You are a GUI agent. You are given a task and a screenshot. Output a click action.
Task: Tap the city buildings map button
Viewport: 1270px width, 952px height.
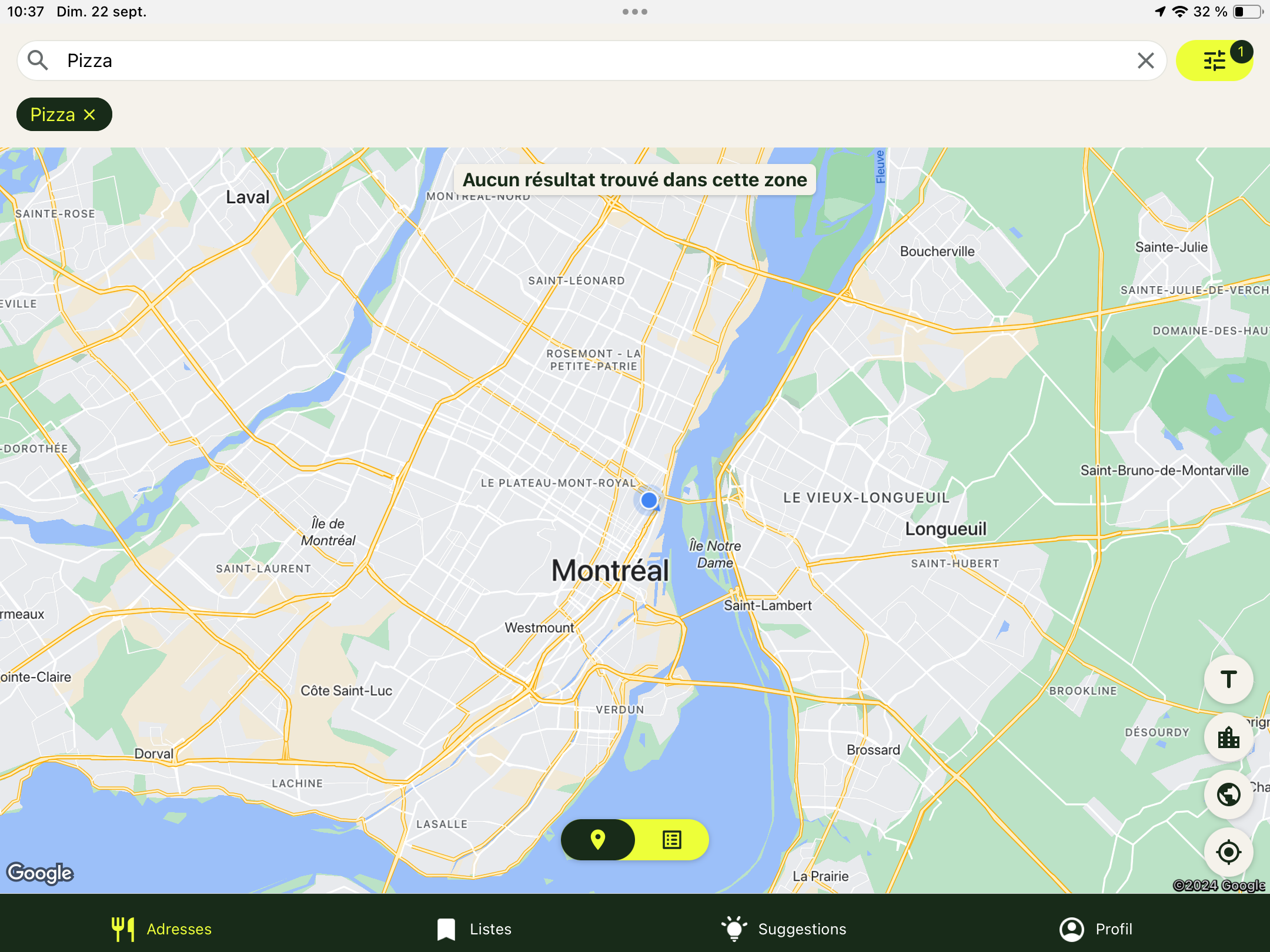pos(1228,737)
